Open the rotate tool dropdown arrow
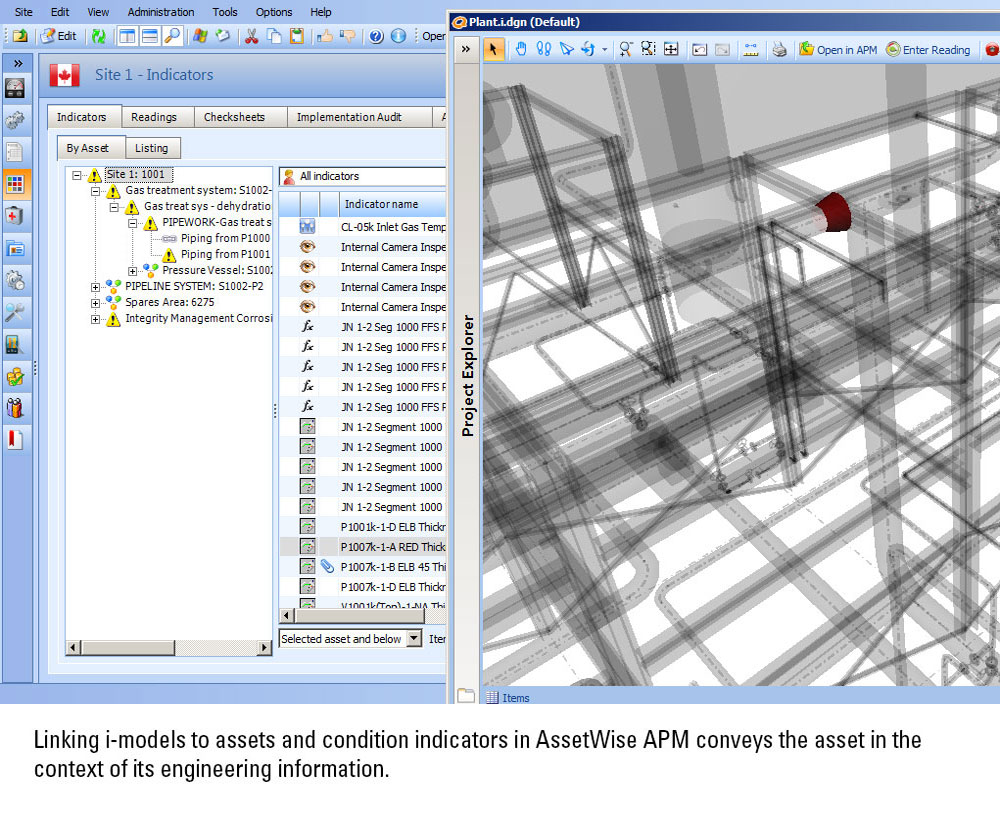Viewport: 1000px width, 816px height. (x=604, y=50)
